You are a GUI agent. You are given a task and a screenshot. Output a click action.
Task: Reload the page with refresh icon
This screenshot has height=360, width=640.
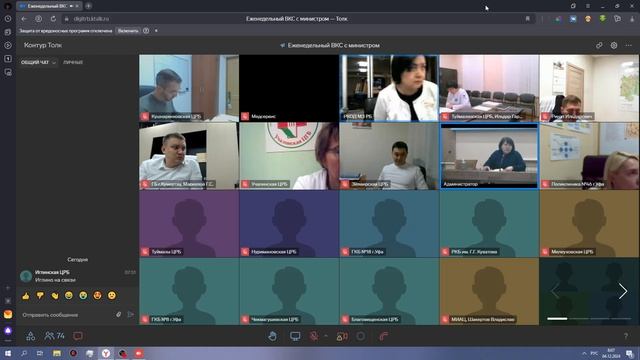(x=53, y=19)
